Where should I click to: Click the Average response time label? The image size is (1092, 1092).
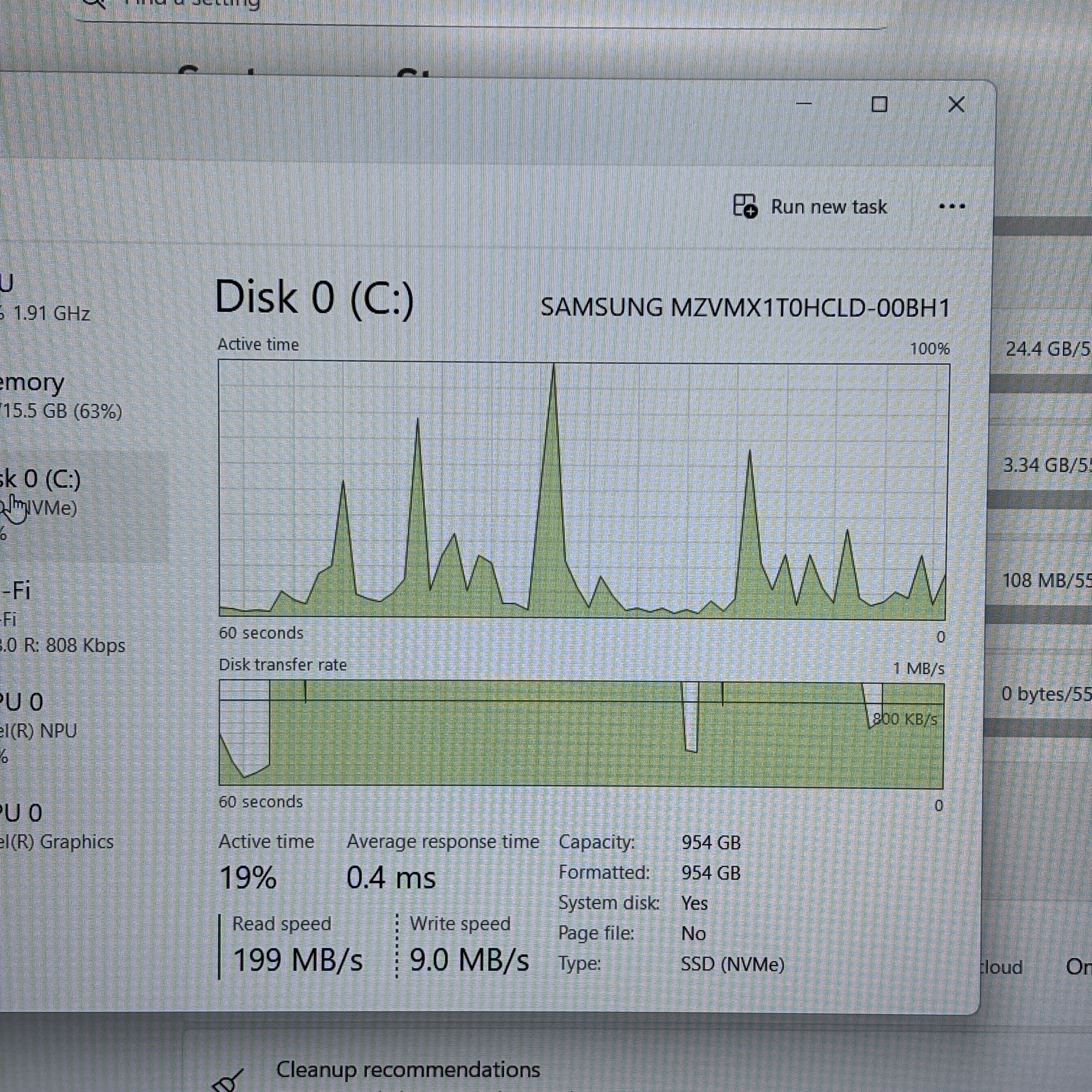(443, 842)
